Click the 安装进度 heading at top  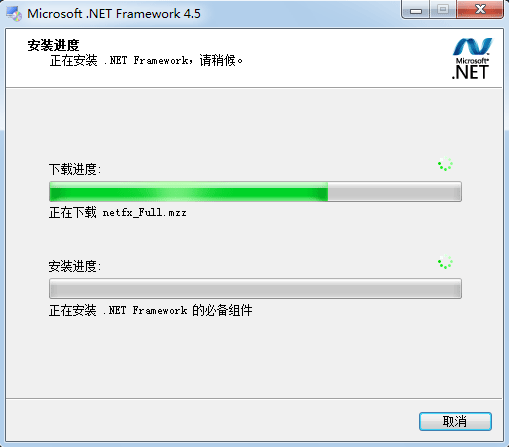(53, 45)
